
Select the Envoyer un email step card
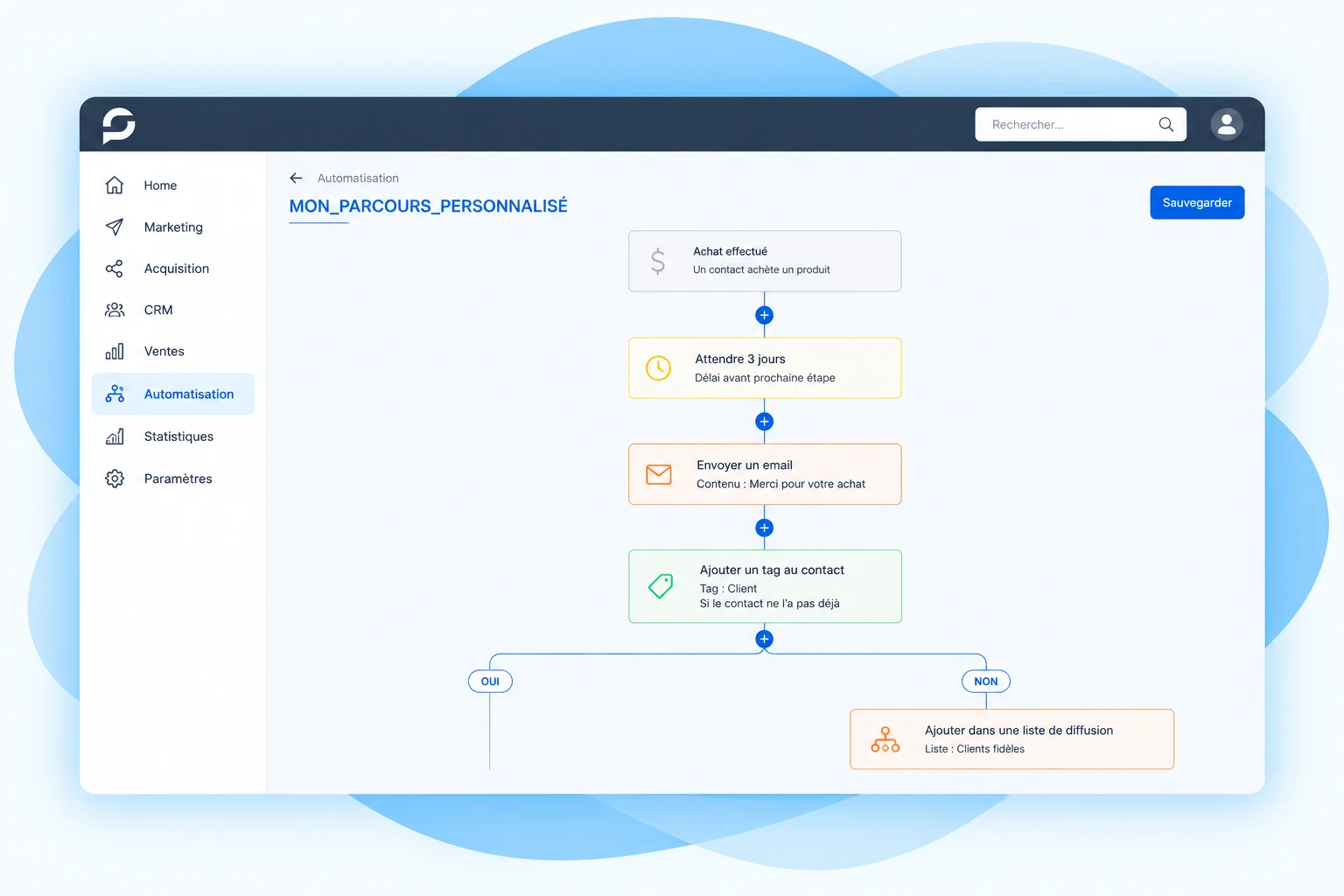click(x=765, y=474)
